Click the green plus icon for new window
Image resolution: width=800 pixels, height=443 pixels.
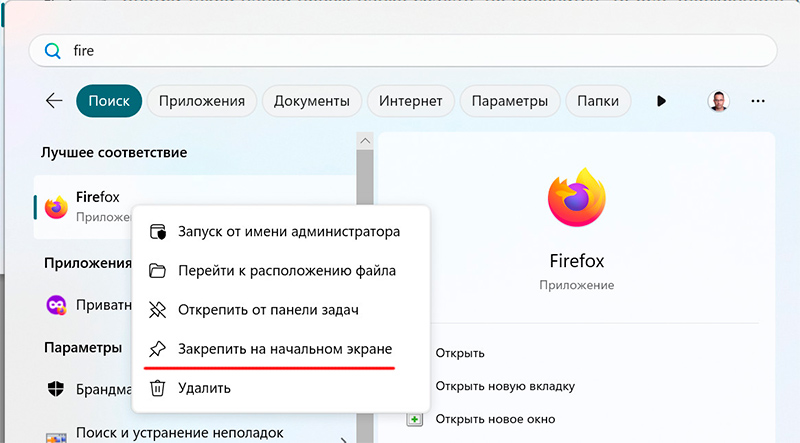[415, 419]
